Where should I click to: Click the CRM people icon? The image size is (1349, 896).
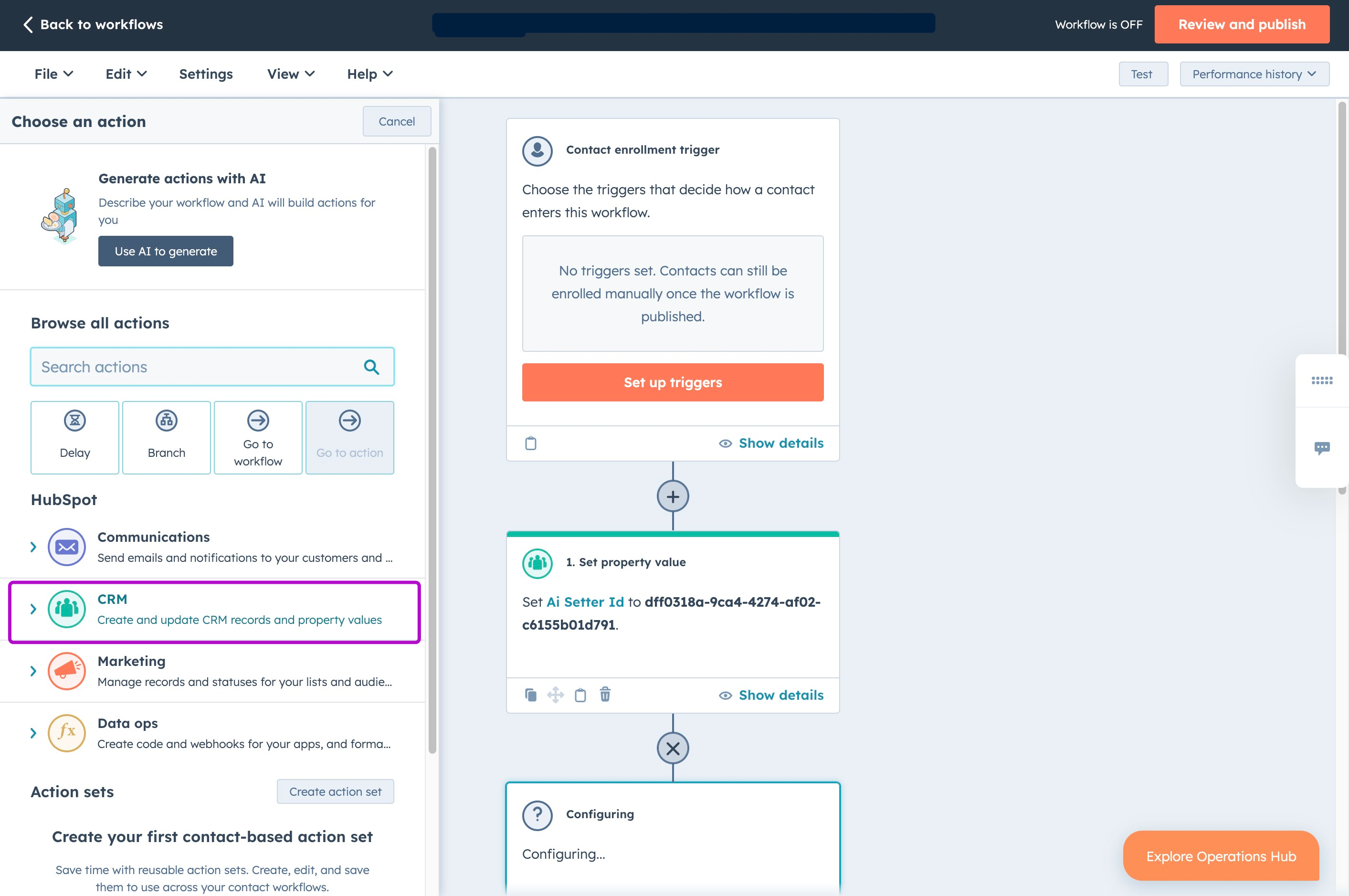pos(67,609)
